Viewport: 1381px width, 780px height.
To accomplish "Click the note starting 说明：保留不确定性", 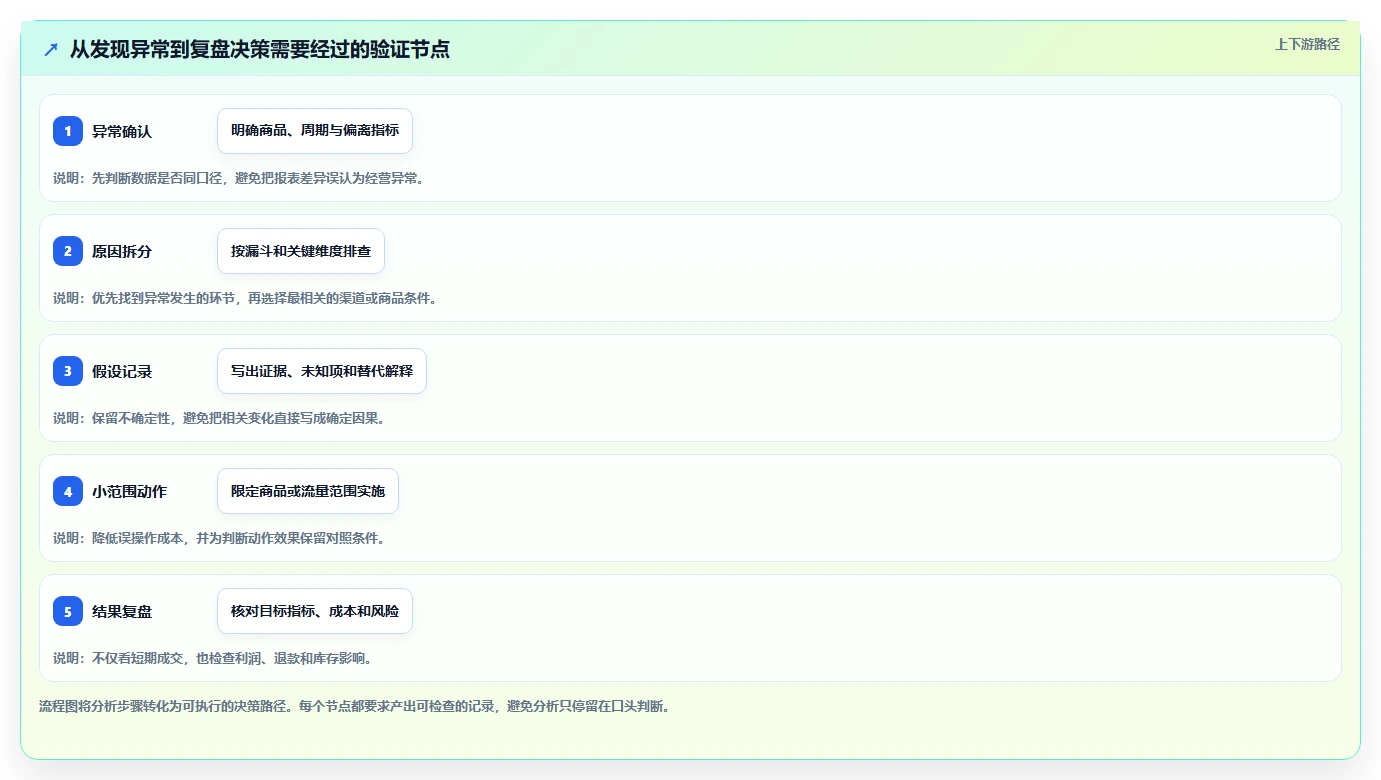I will pyautogui.click(x=220, y=418).
